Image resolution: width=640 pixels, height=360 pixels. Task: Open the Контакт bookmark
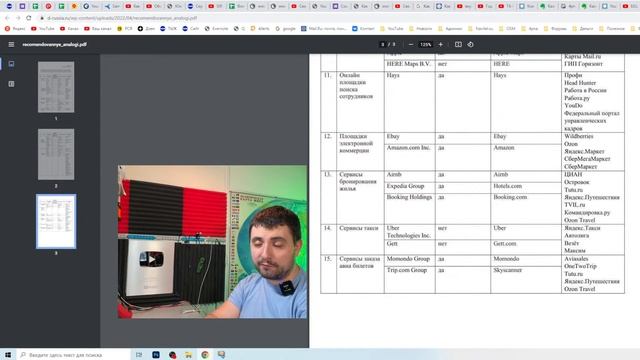pos(363,29)
